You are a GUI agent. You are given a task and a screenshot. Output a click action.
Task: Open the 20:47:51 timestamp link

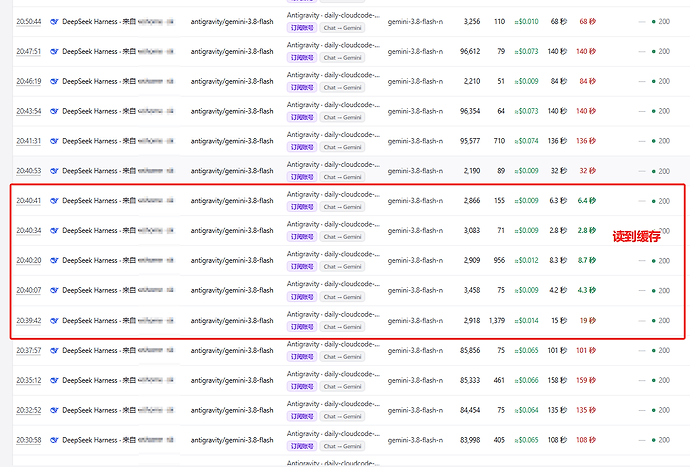pos(29,51)
